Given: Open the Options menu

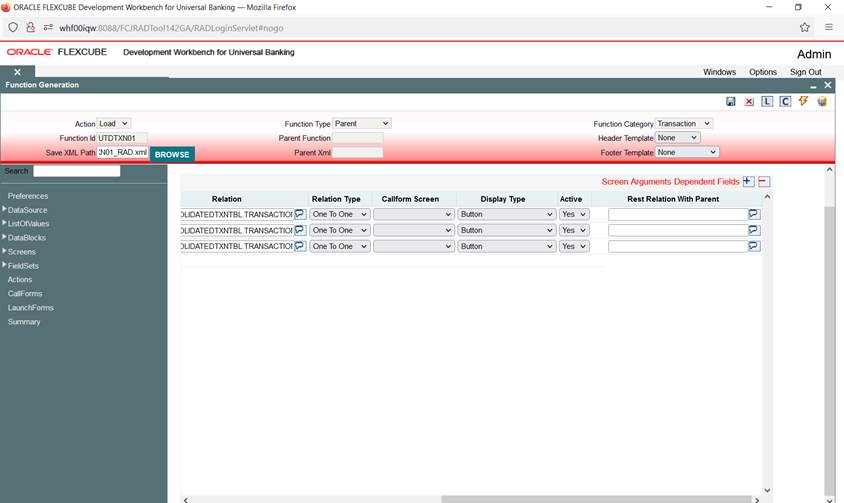Looking at the screenshot, I should tap(763, 72).
